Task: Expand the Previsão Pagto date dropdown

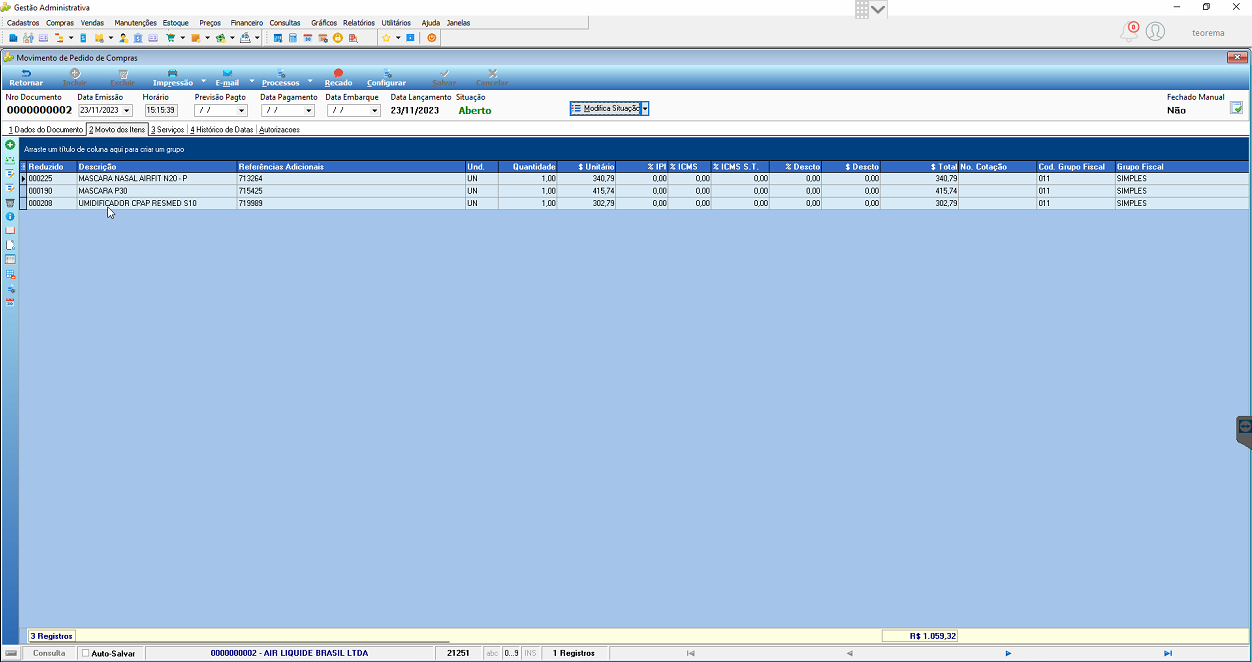Action: coord(242,111)
